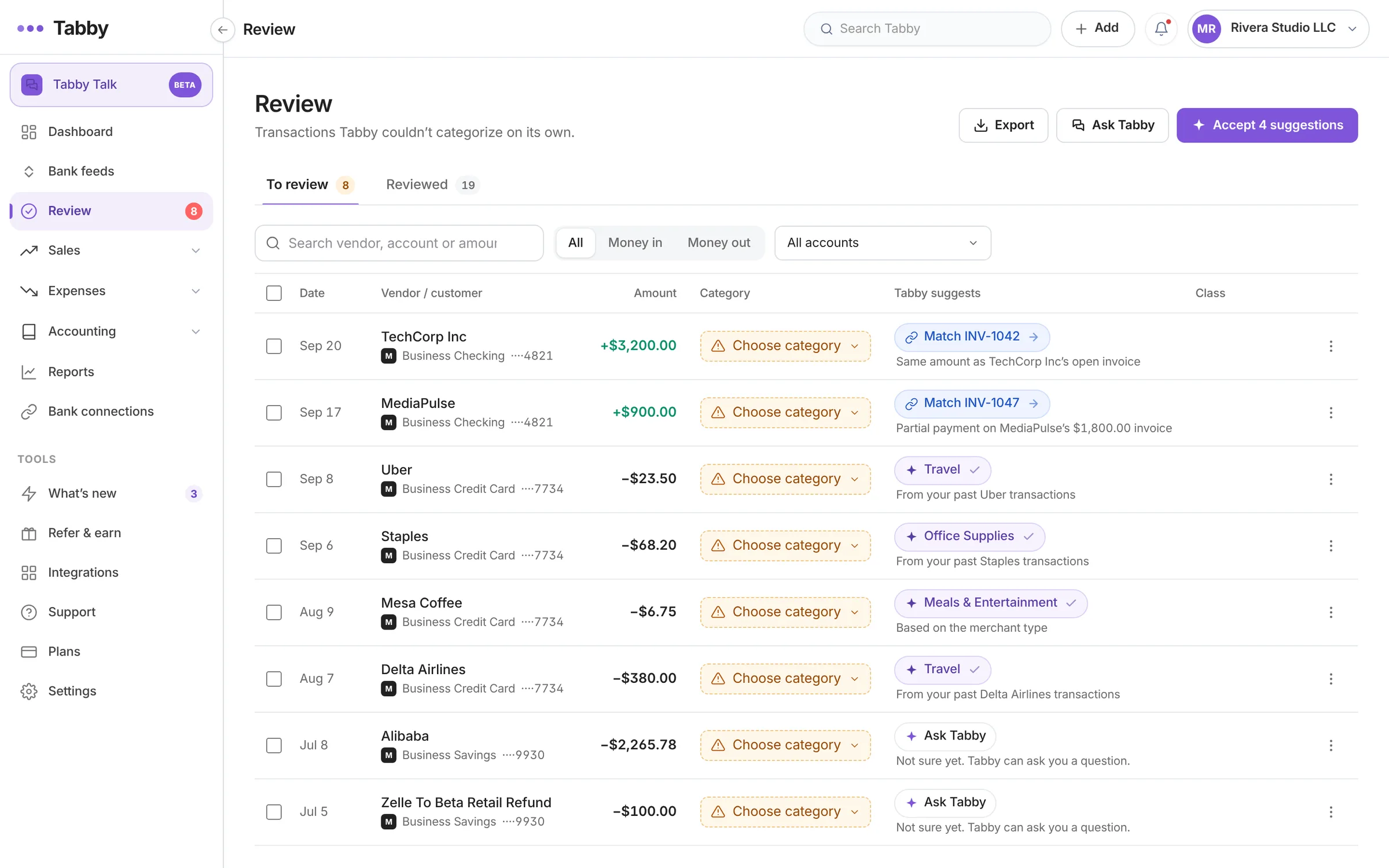Check the MediaPulse transaction checkbox

pos(274,413)
